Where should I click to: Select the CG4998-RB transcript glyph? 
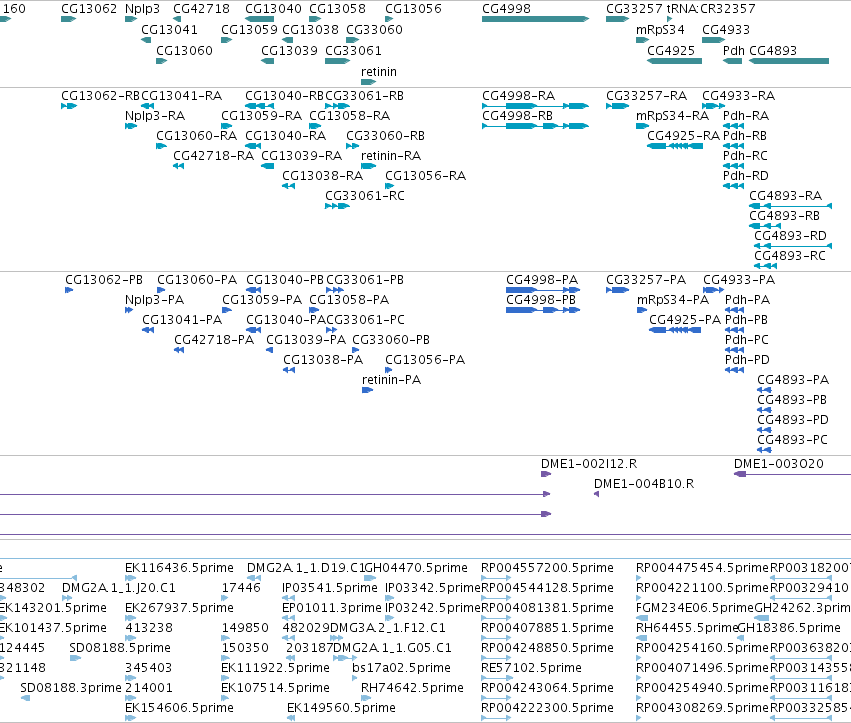coord(535,126)
